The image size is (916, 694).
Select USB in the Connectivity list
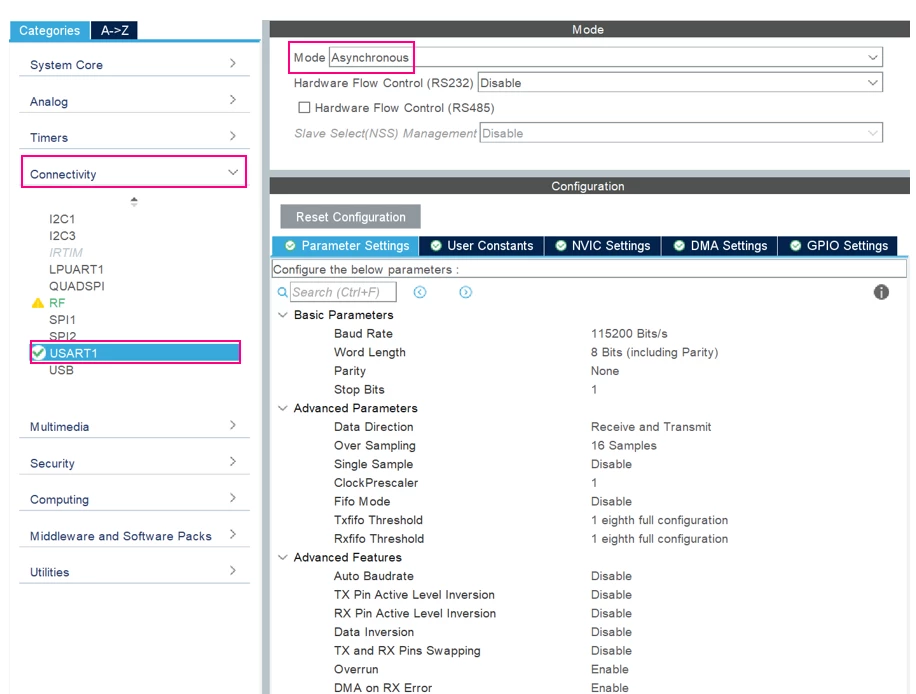click(61, 370)
